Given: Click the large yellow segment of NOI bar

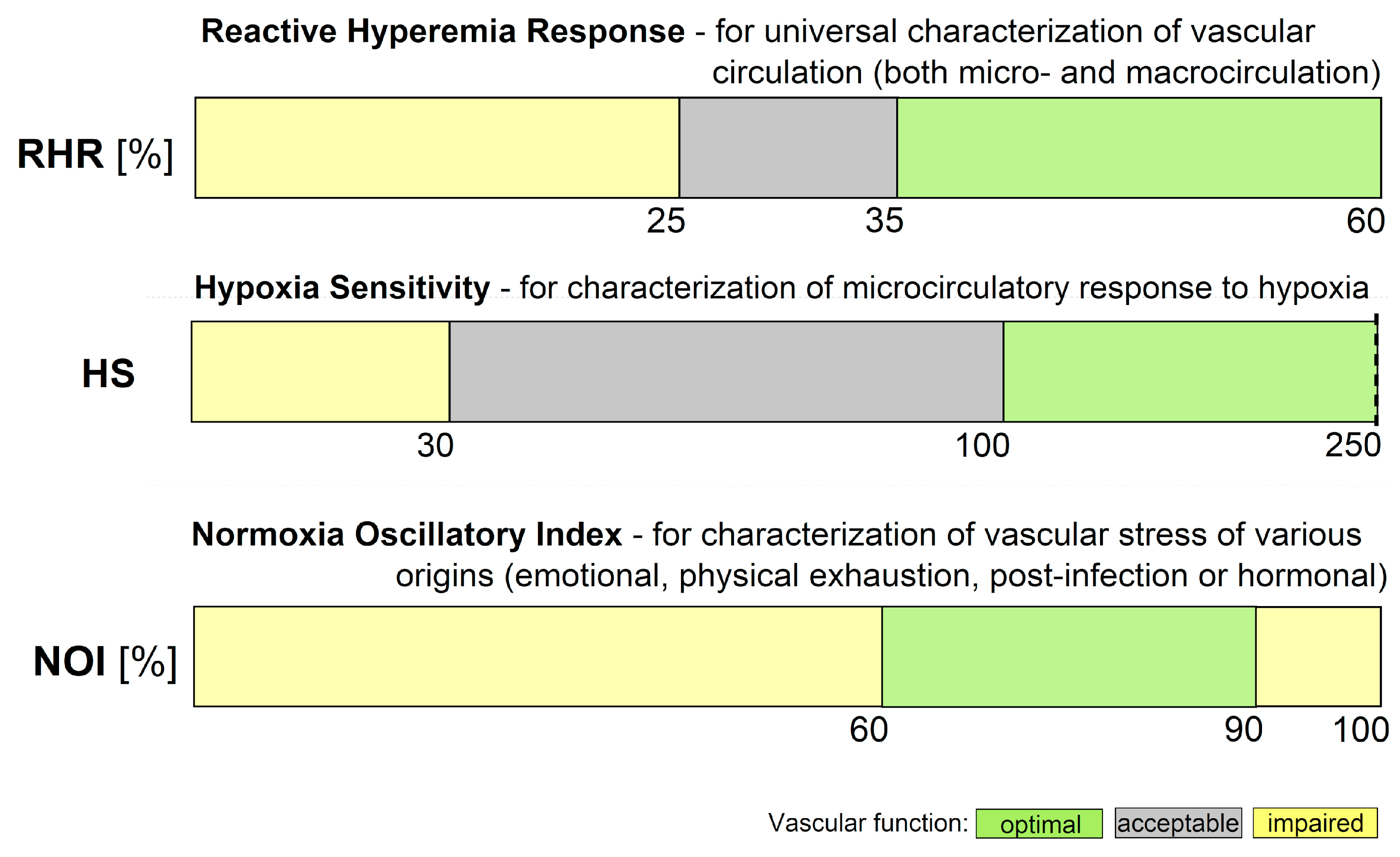Looking at the screenshot, I should pos(538,657).
